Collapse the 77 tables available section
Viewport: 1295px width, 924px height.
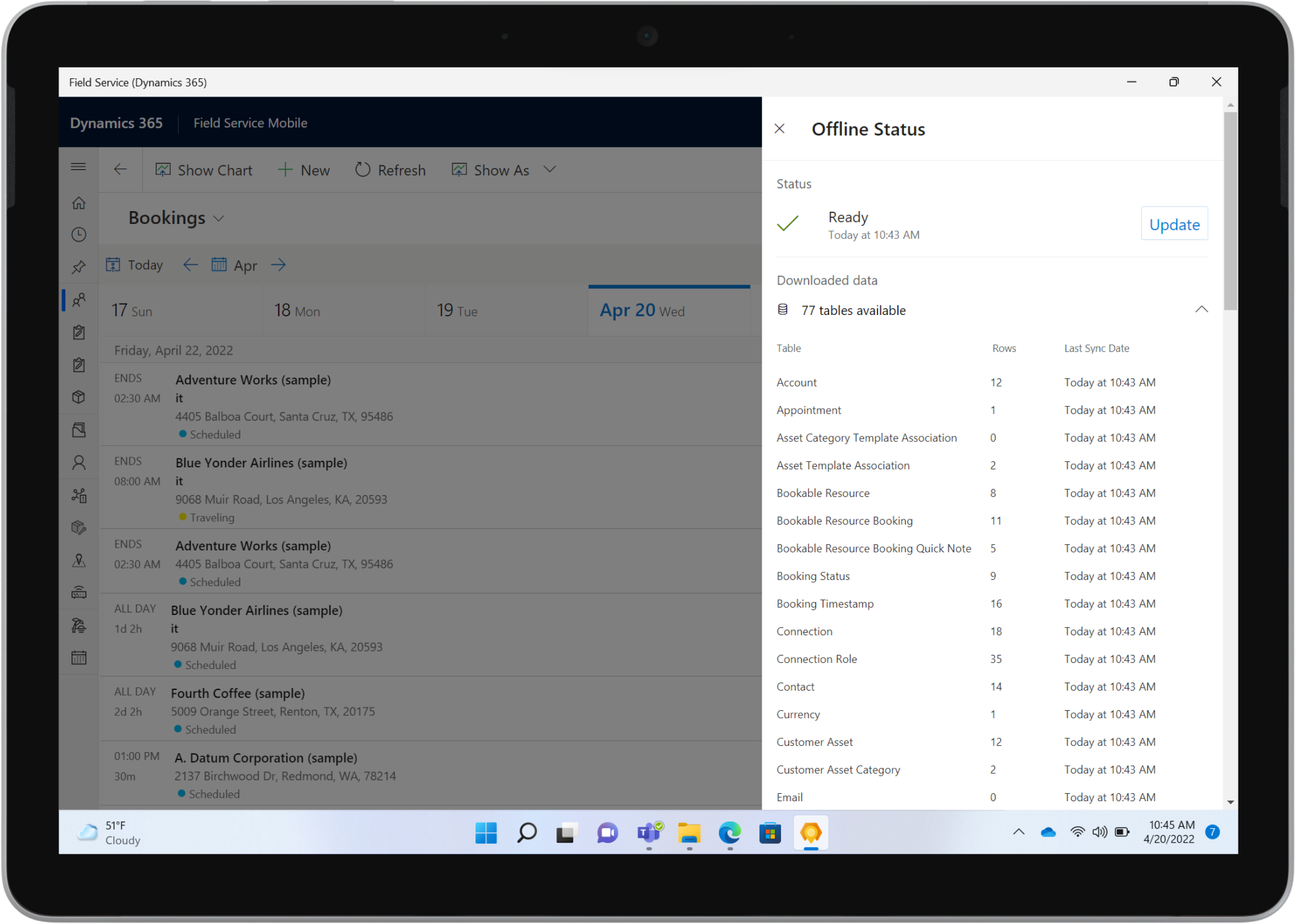click(1202, 309)
